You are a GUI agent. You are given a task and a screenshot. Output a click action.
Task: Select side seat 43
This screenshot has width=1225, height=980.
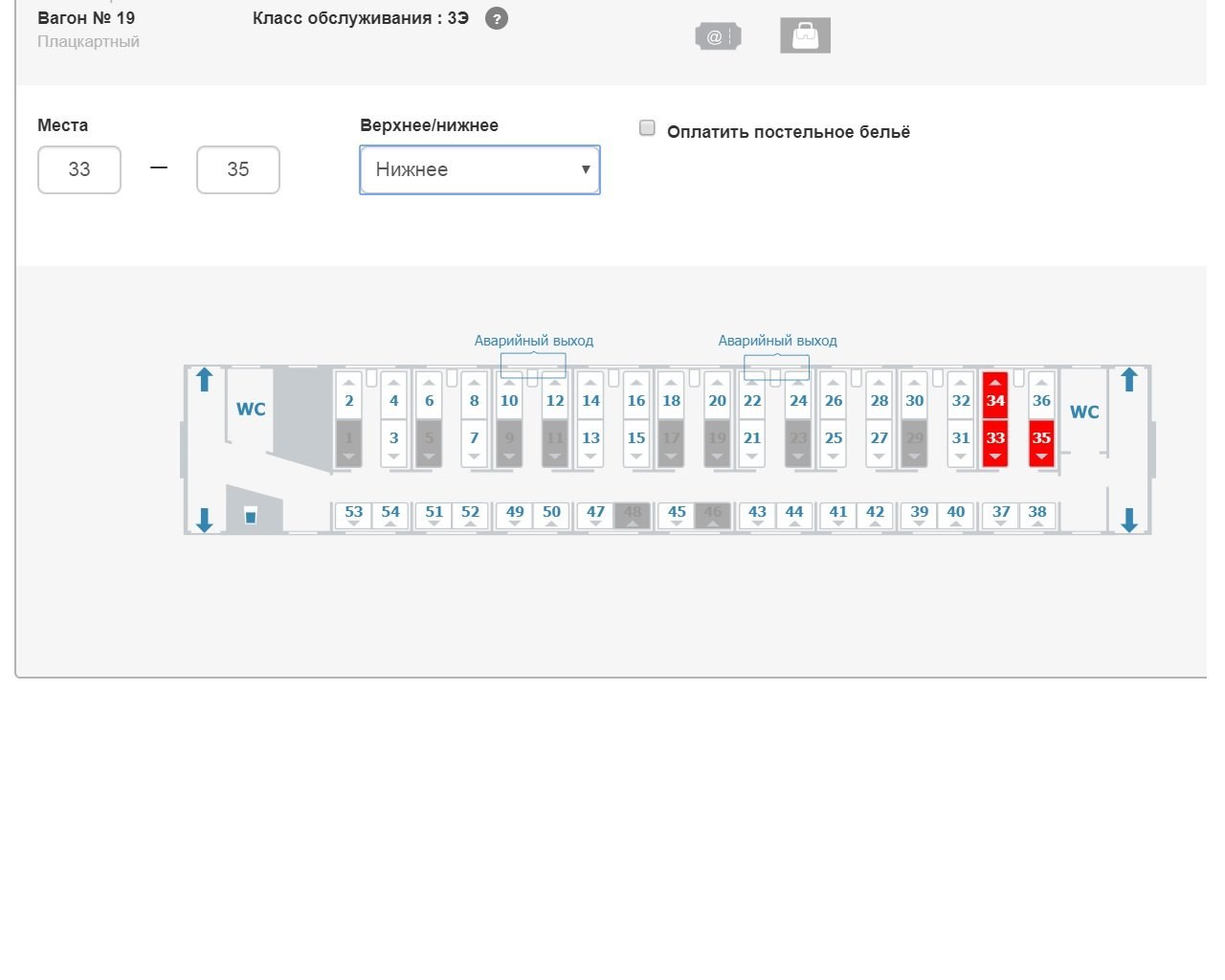(757, 516)
